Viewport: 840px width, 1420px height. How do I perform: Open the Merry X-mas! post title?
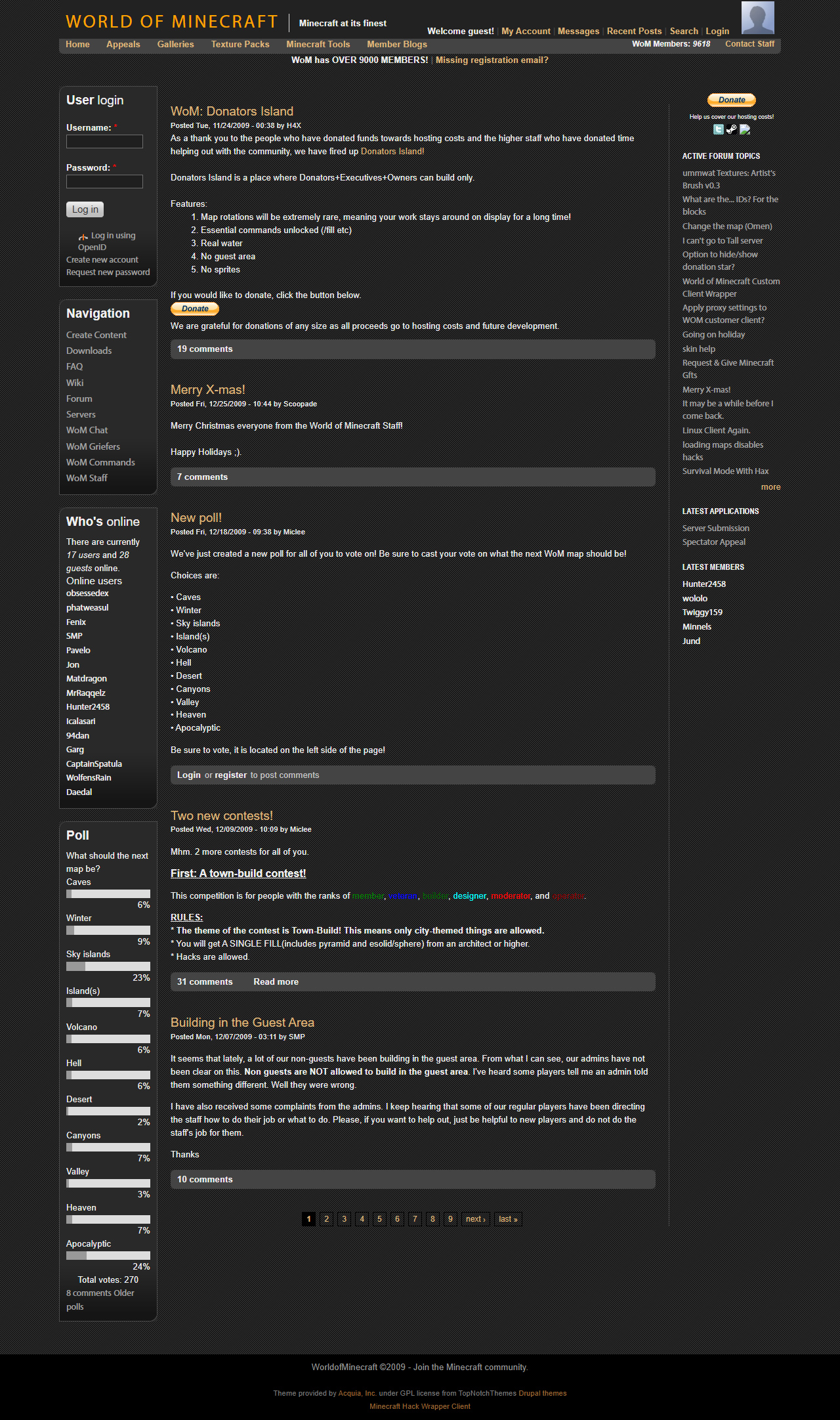point(207,390)
